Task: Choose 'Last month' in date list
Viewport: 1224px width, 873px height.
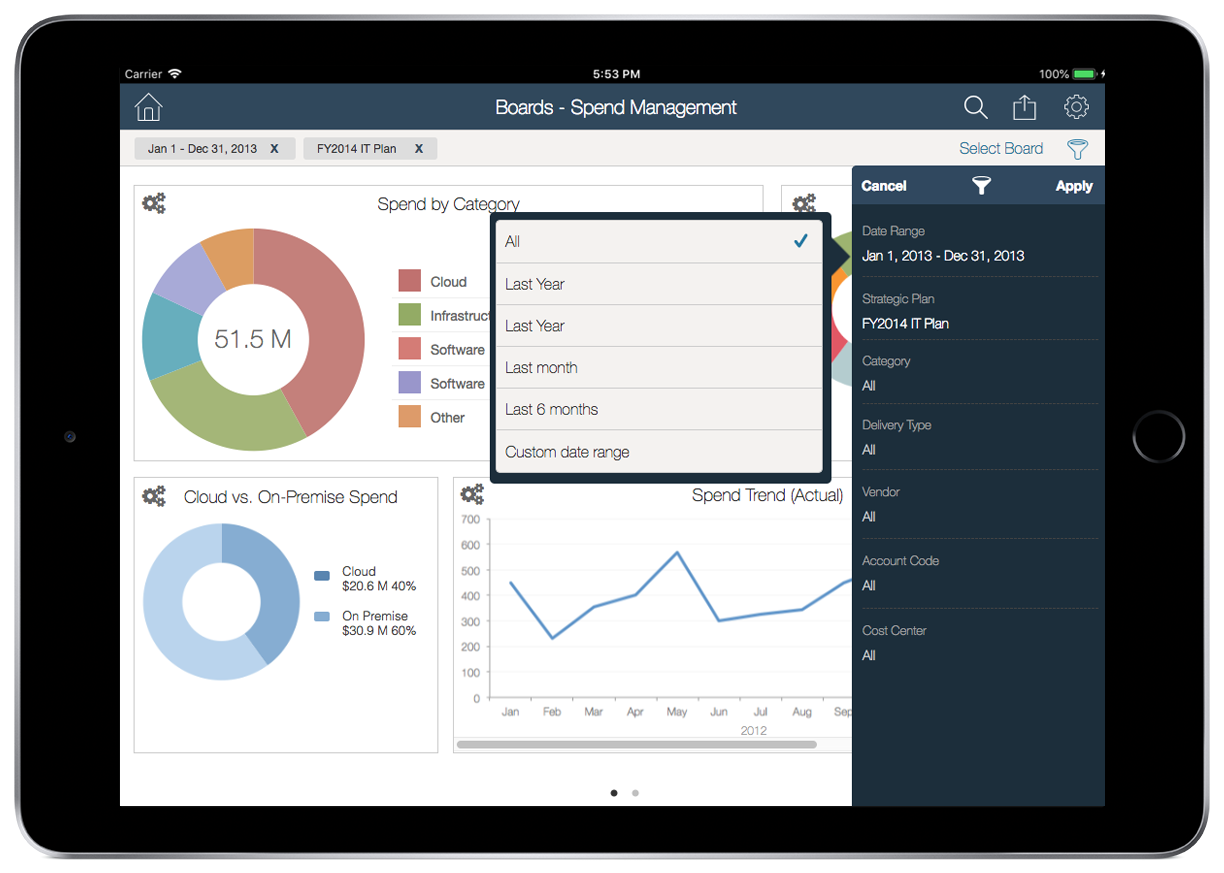Action: pos(659,368)
